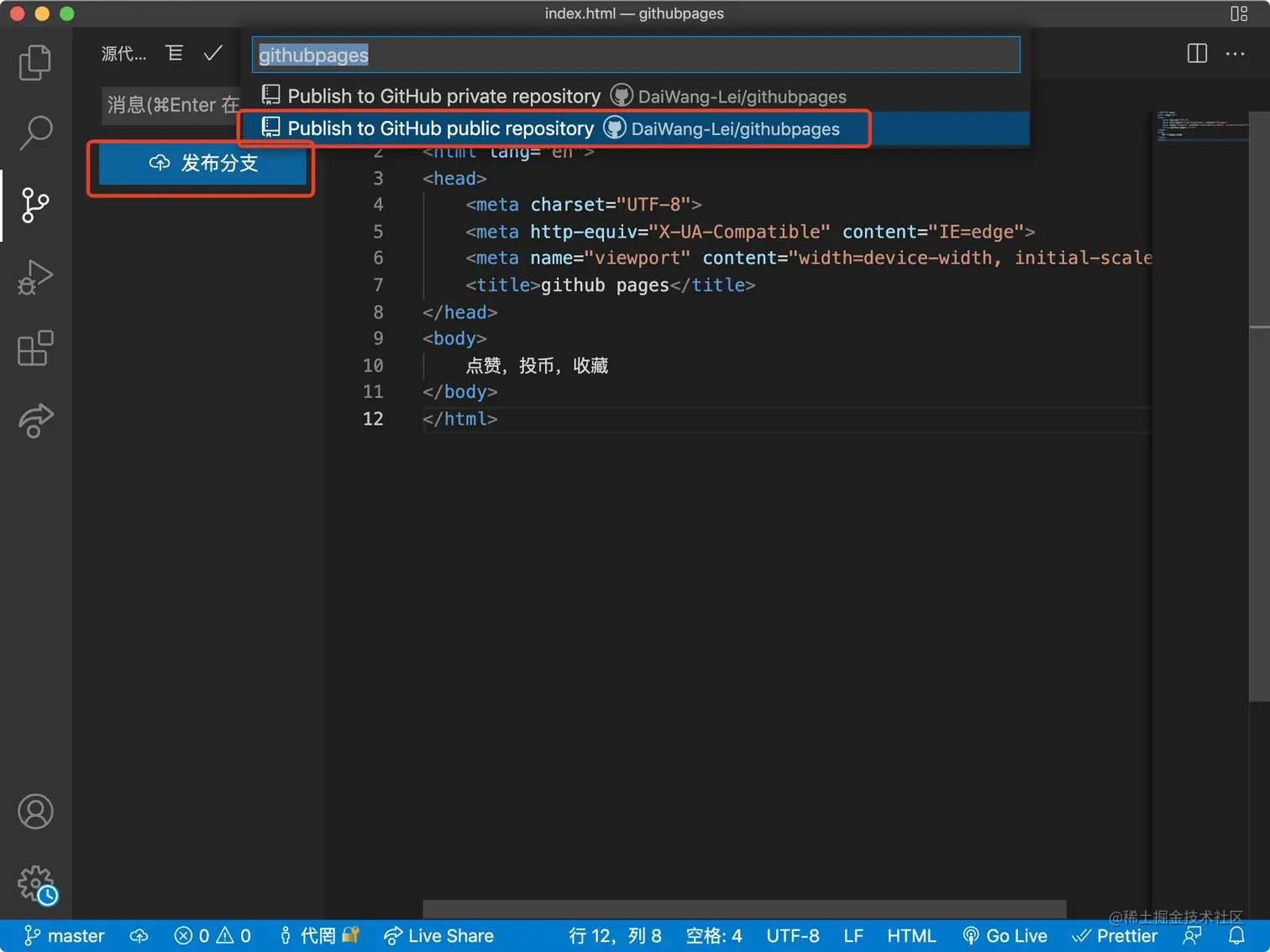Click the closing </html> tag
The width and height of the screenshot is (1270, 952).
tap(460, 419)
